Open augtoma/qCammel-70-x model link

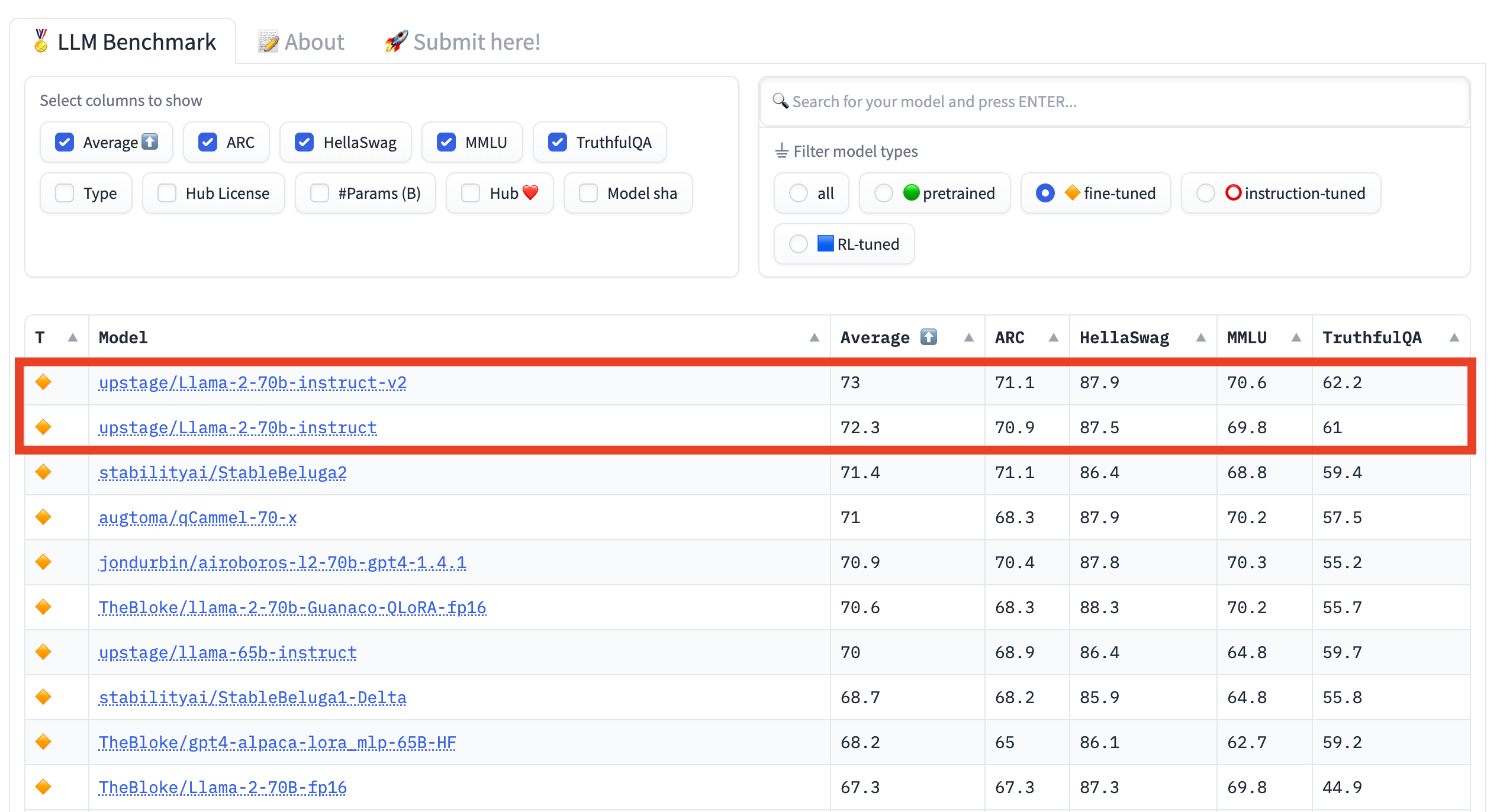point(198,518)
